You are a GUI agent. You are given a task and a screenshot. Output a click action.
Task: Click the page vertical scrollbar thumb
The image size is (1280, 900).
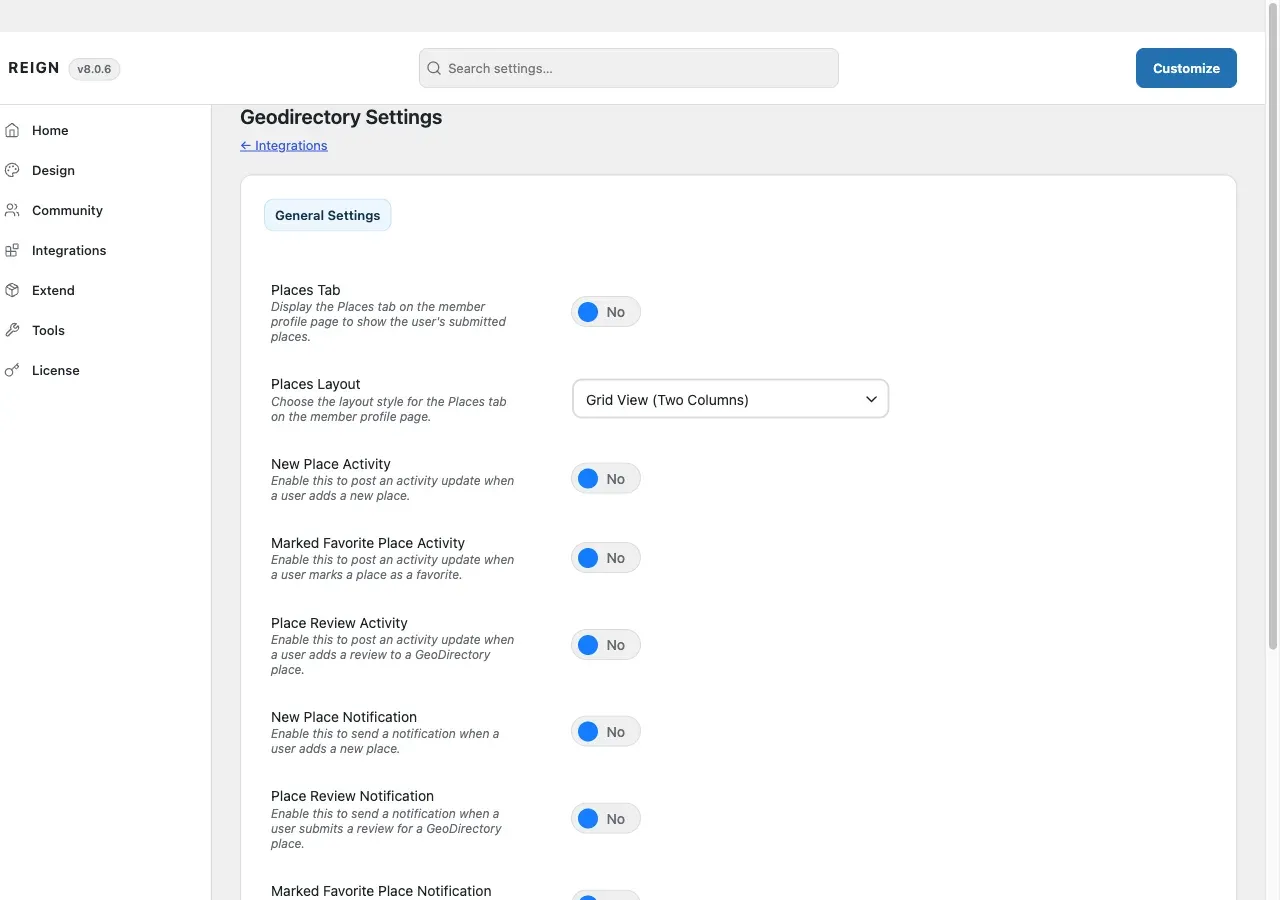click(x=1273, y=325)
